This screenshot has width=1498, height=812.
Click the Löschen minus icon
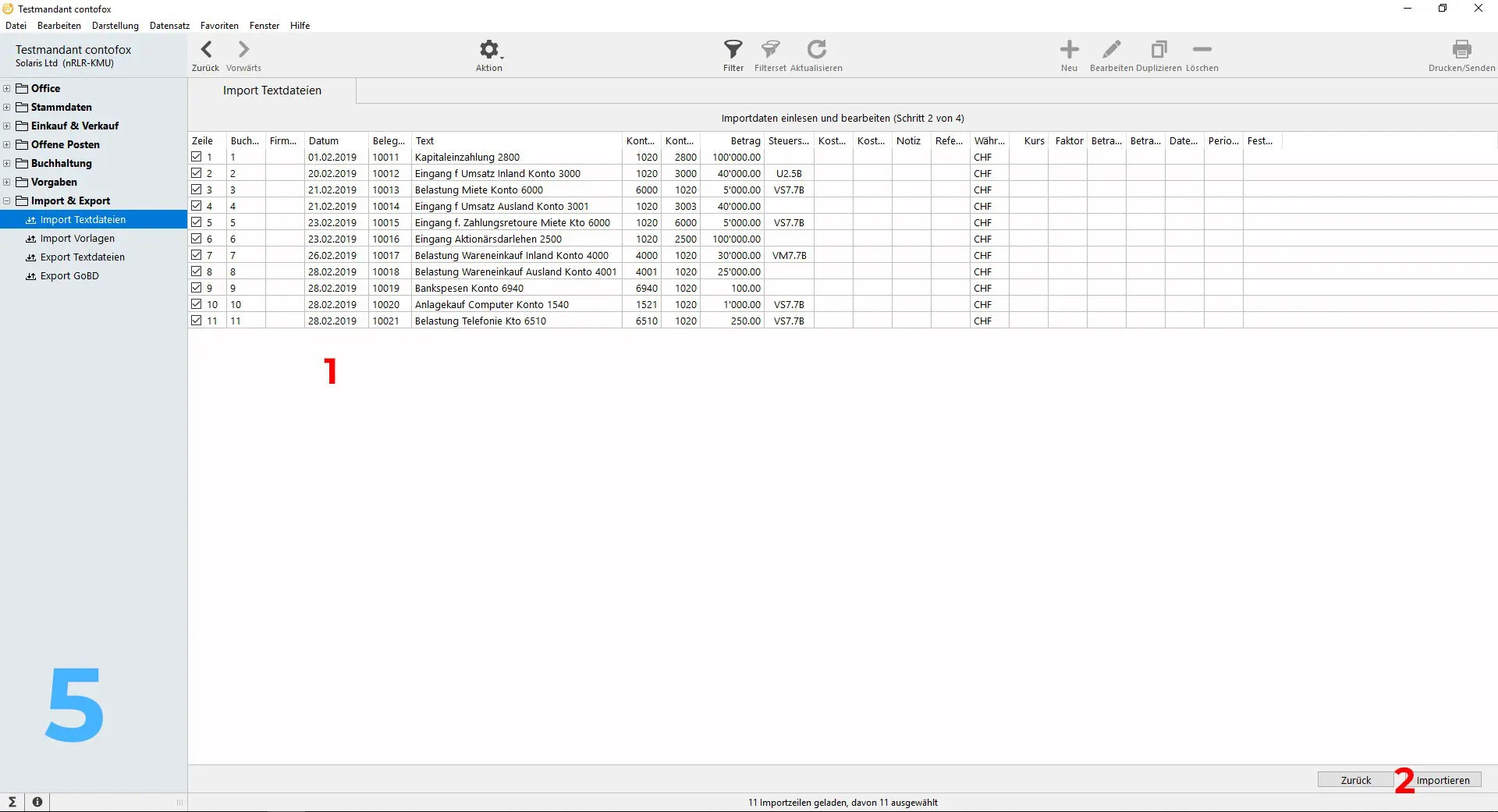[x=1202, y=50]
